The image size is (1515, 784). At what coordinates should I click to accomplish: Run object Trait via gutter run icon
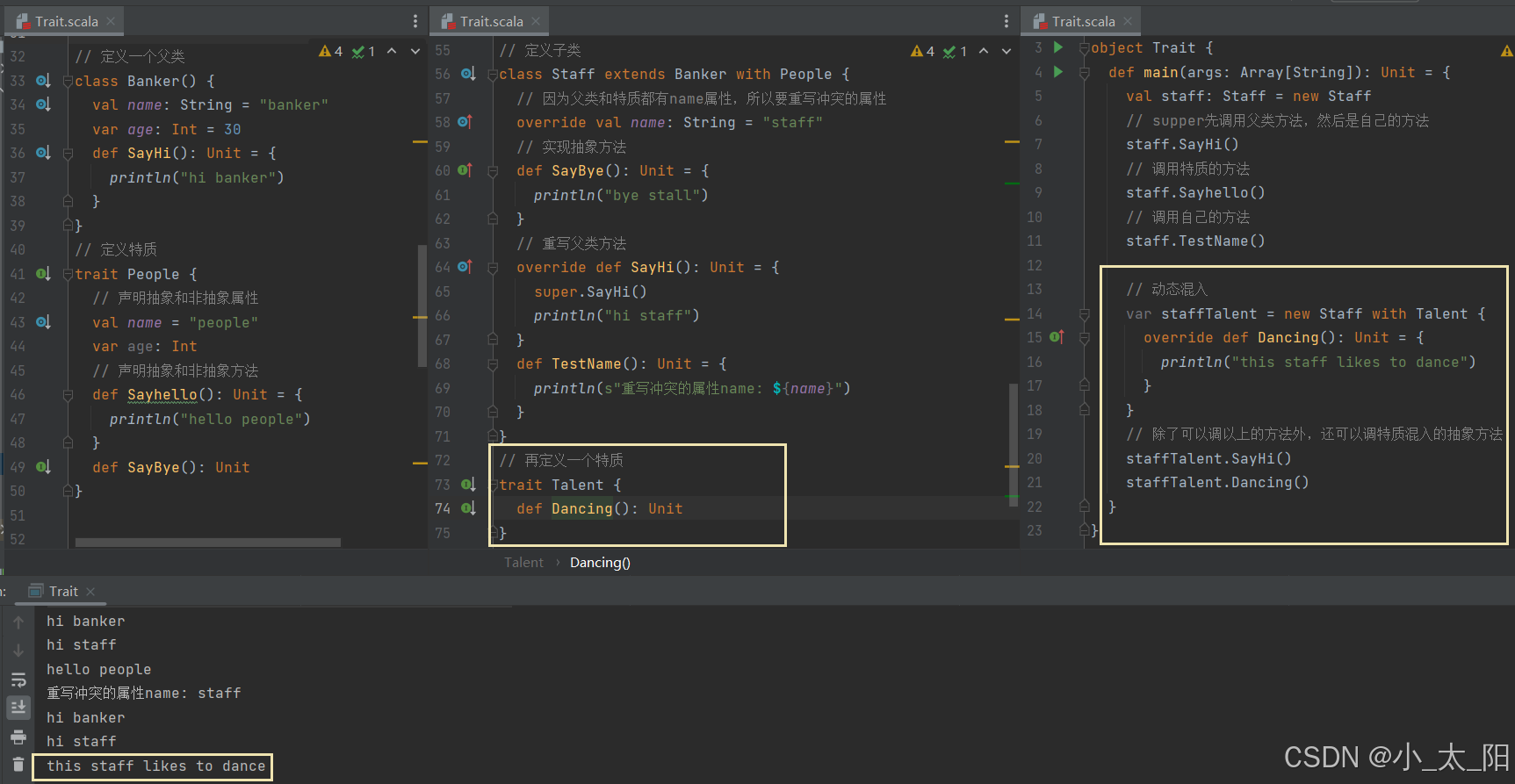pyautogui.click(x=1058, y=47)
